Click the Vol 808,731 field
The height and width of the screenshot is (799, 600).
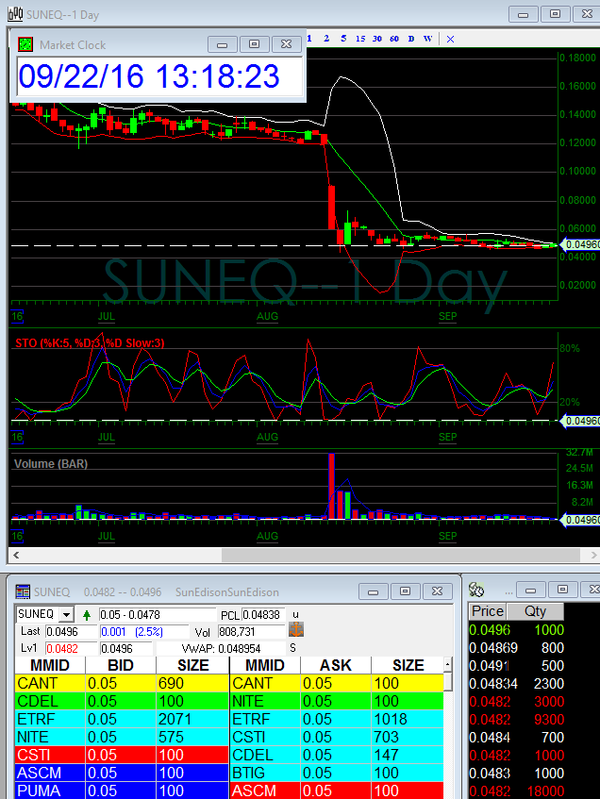[251, 632]
